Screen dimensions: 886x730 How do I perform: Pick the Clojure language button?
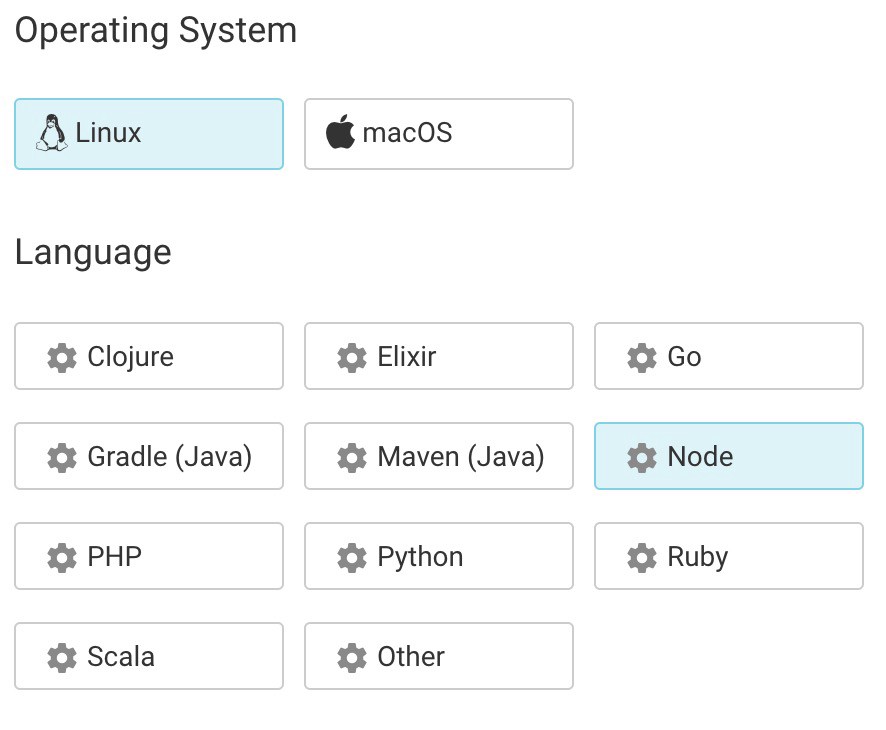(x=149, y=356)
